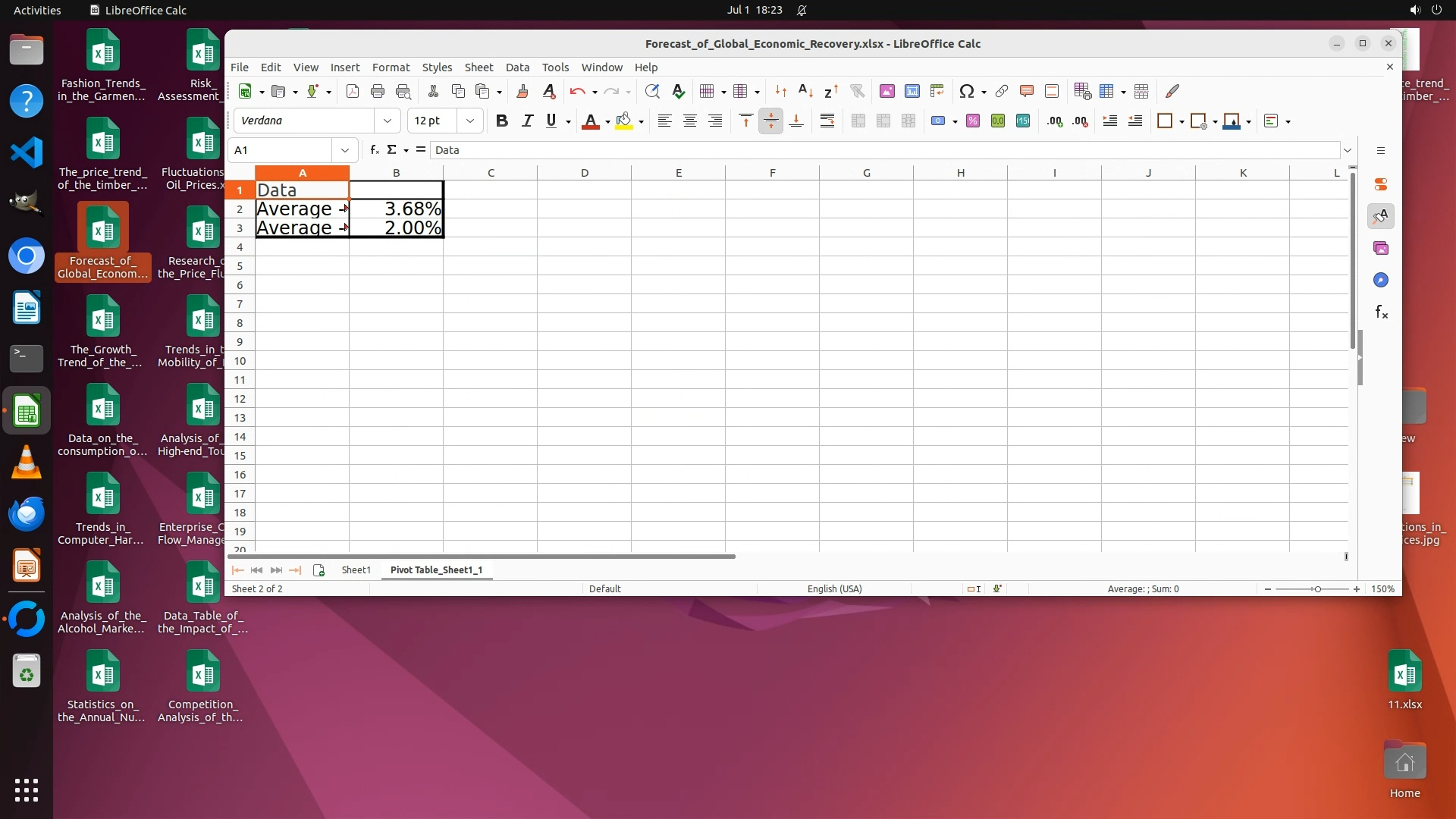This screenshot has height=819, width=1456.
Task: Open the Navigator sidebar panel
Action: coord(1381,281)
